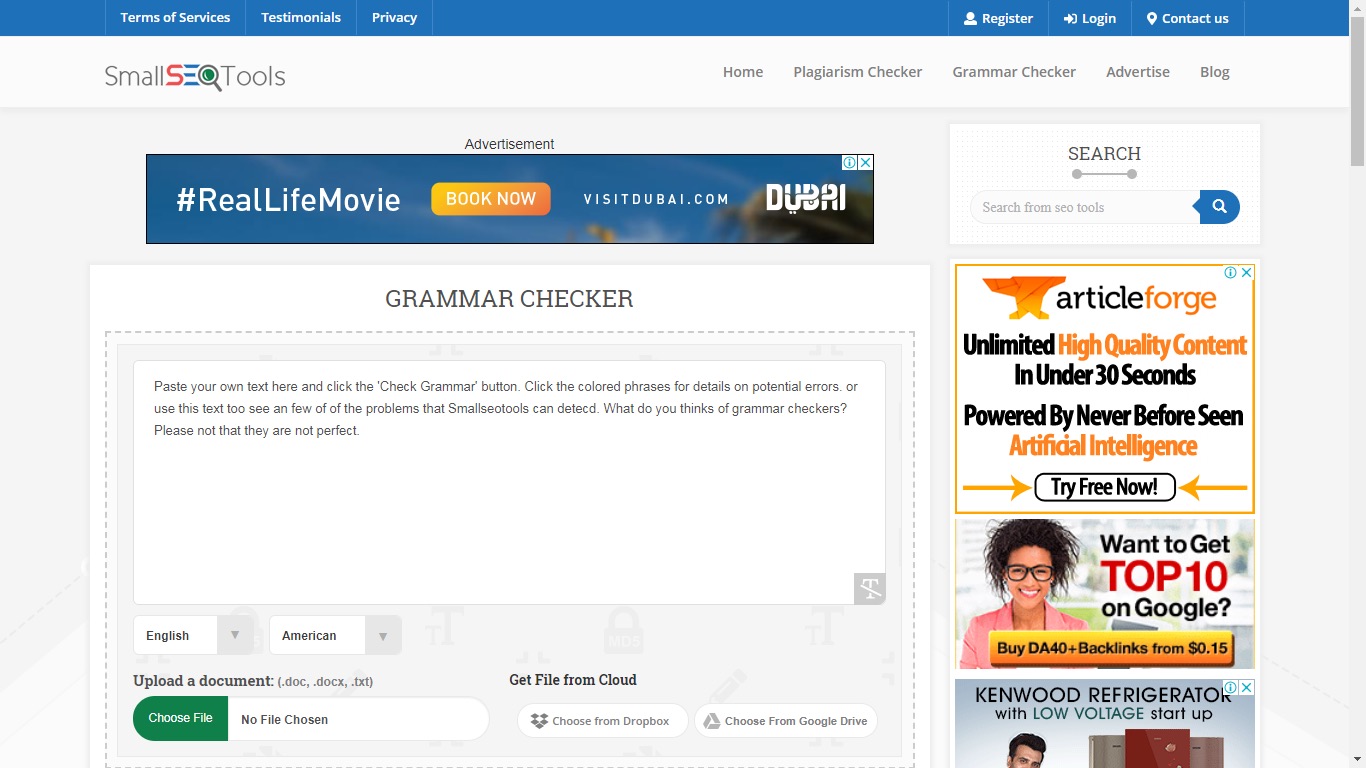Click the BOOK NOW button in the Dubai ad
Image resolution: width=1366 pixels, height=768 pixels.
coord(491,199)
